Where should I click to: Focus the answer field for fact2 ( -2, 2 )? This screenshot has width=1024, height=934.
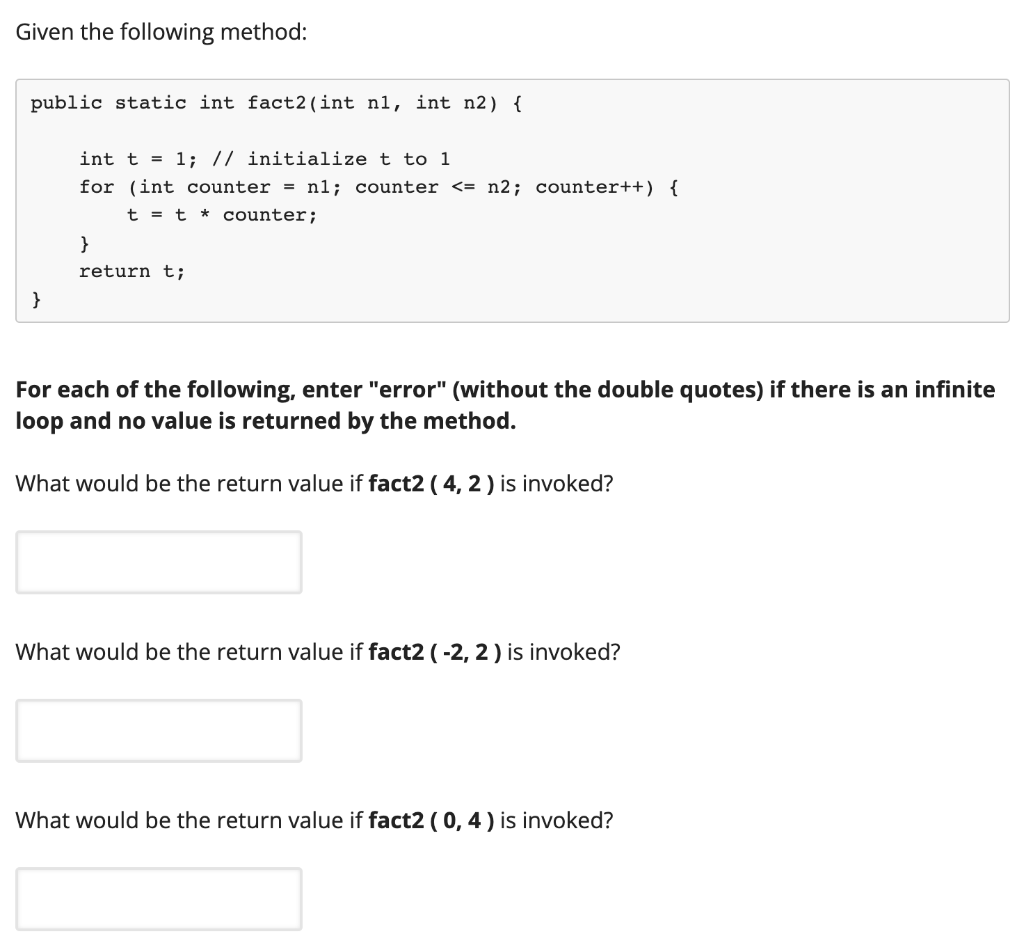[x=159, y=730]
